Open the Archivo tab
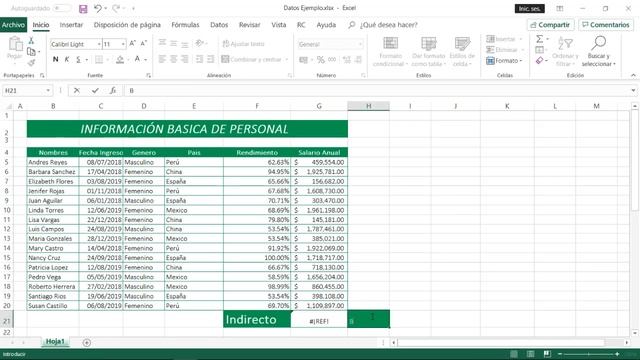Image resolution: width=640 pixels, height=360 pixels. pos(13,25)
